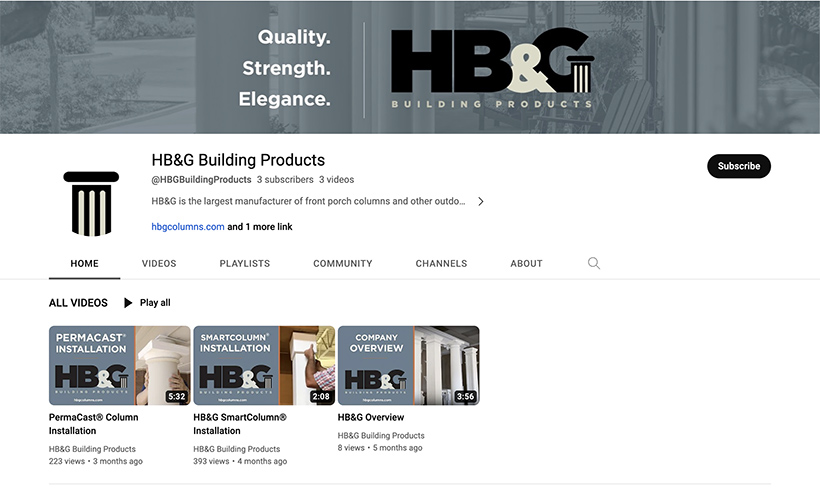Click channel name under SmartColumn video

236,449
